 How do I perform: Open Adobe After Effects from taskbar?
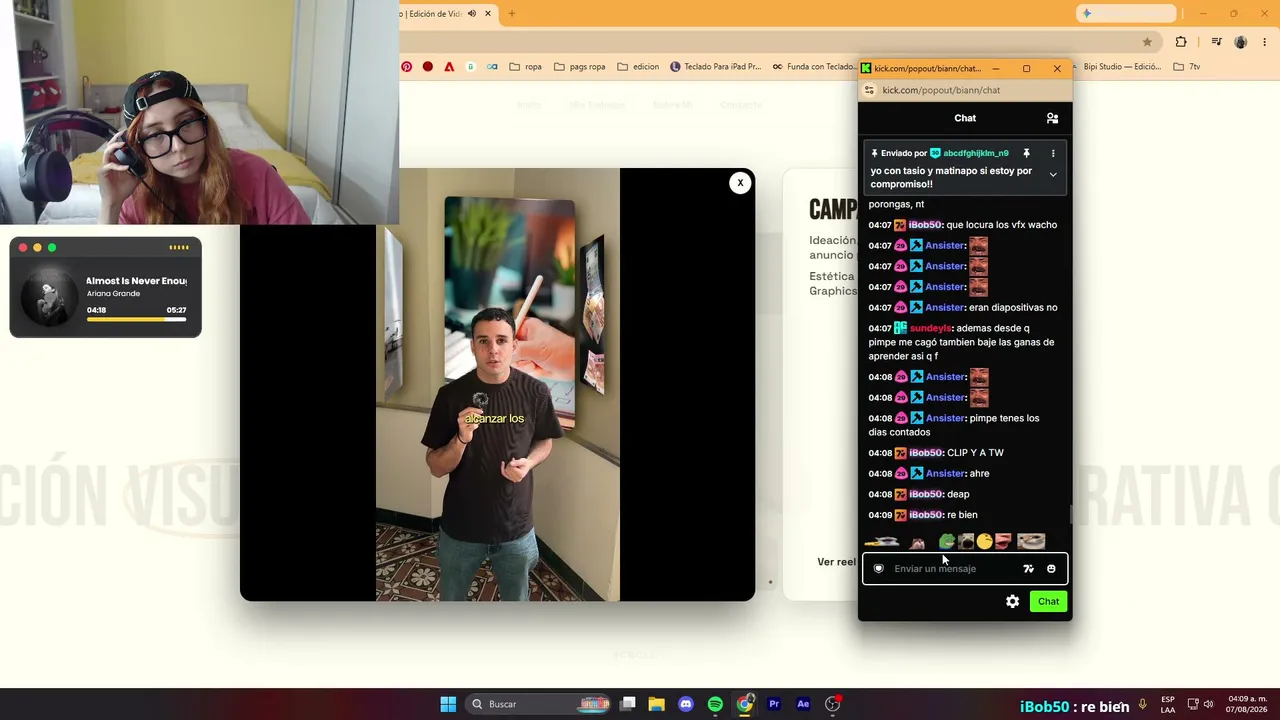coord(803,704)
